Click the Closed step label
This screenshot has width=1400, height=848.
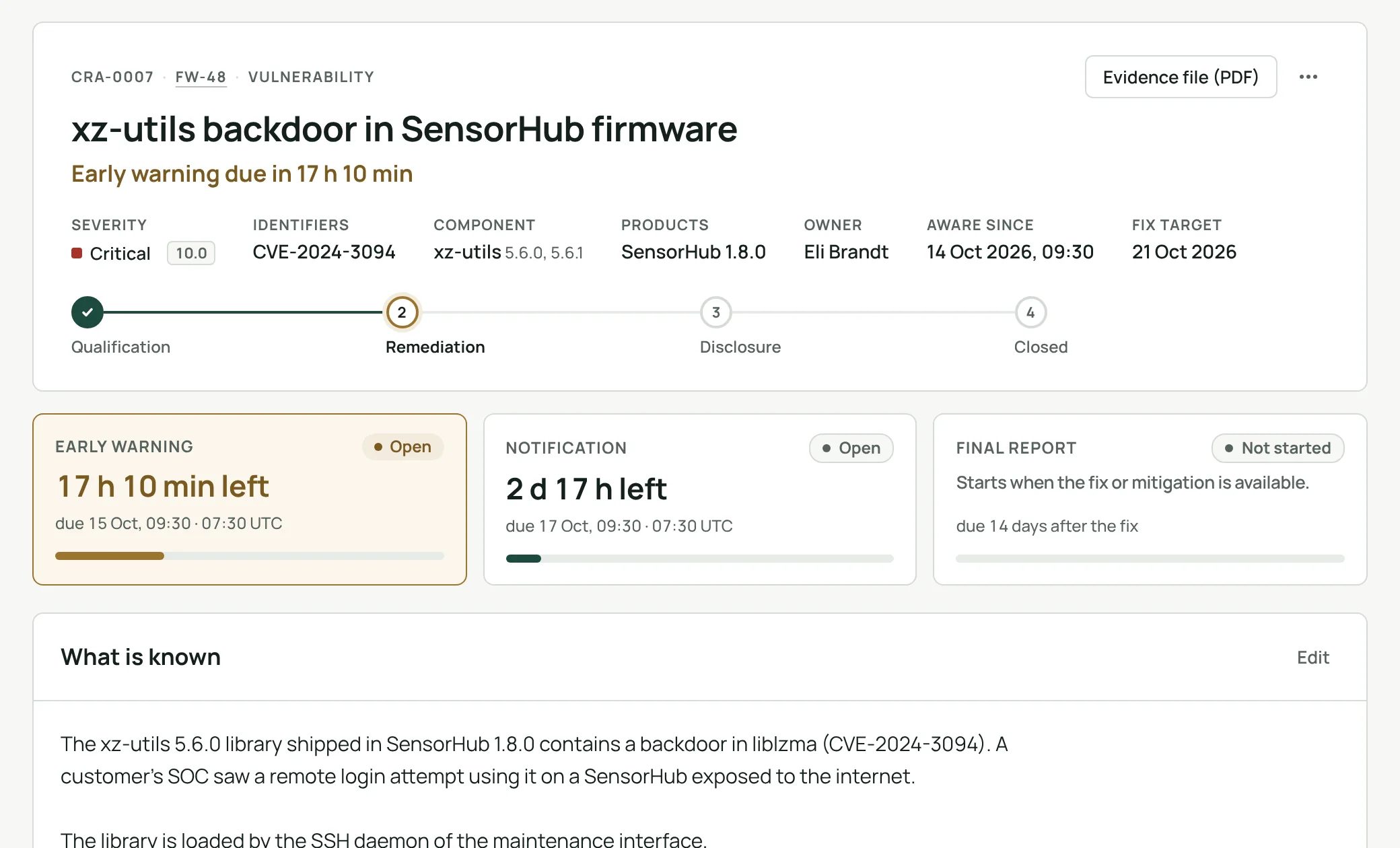click(1041, 347)
